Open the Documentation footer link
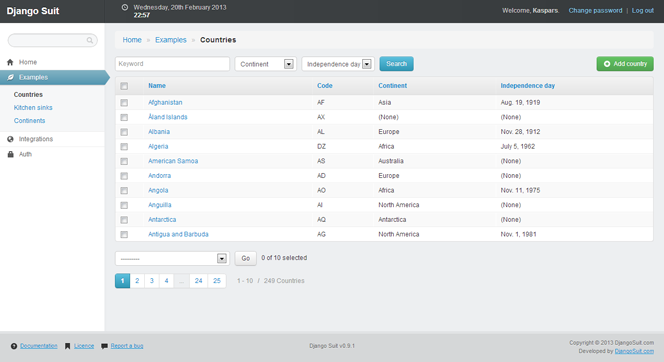Viewport: 664px width, 362px height. tap(39, 346)
